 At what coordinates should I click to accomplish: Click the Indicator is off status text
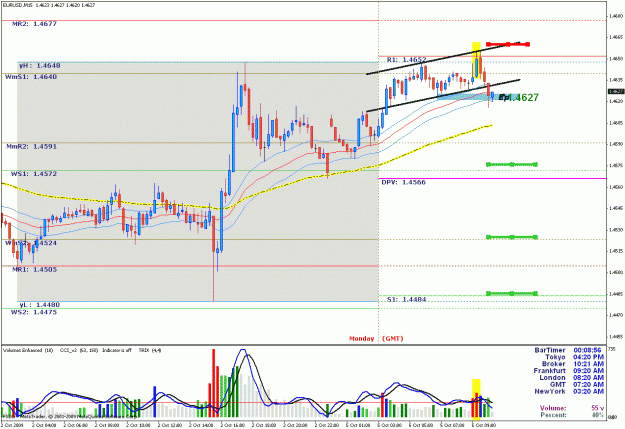point(117,350)
